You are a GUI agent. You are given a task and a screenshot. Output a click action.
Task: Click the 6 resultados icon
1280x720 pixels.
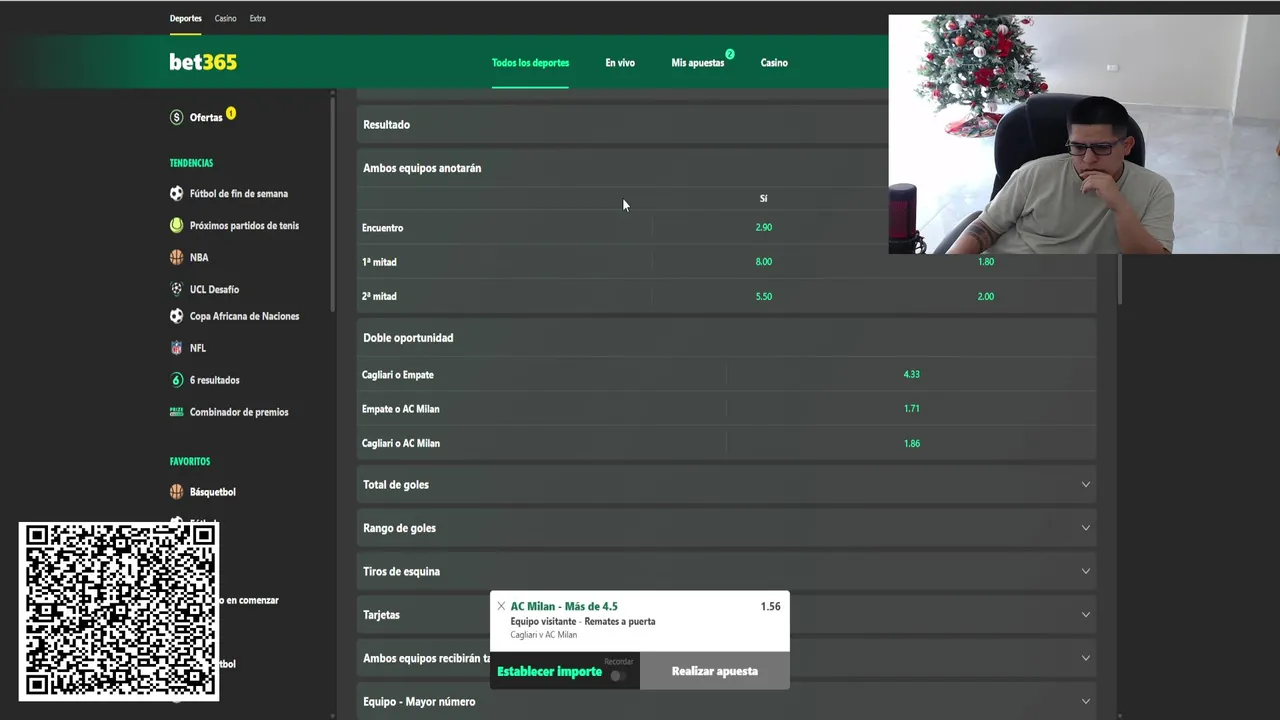[177, 380]
